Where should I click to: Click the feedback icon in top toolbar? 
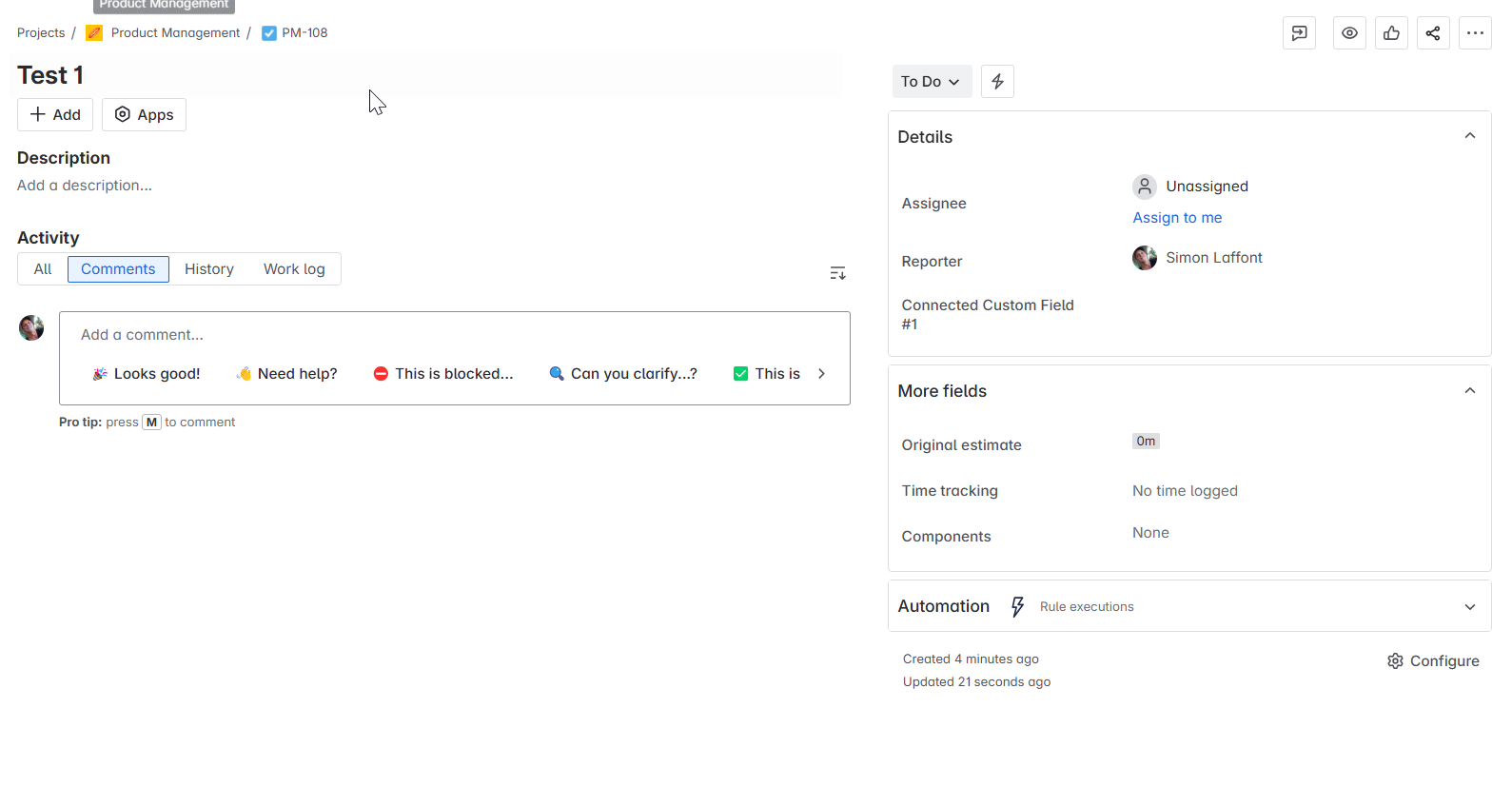click(x=1299, y=33)
